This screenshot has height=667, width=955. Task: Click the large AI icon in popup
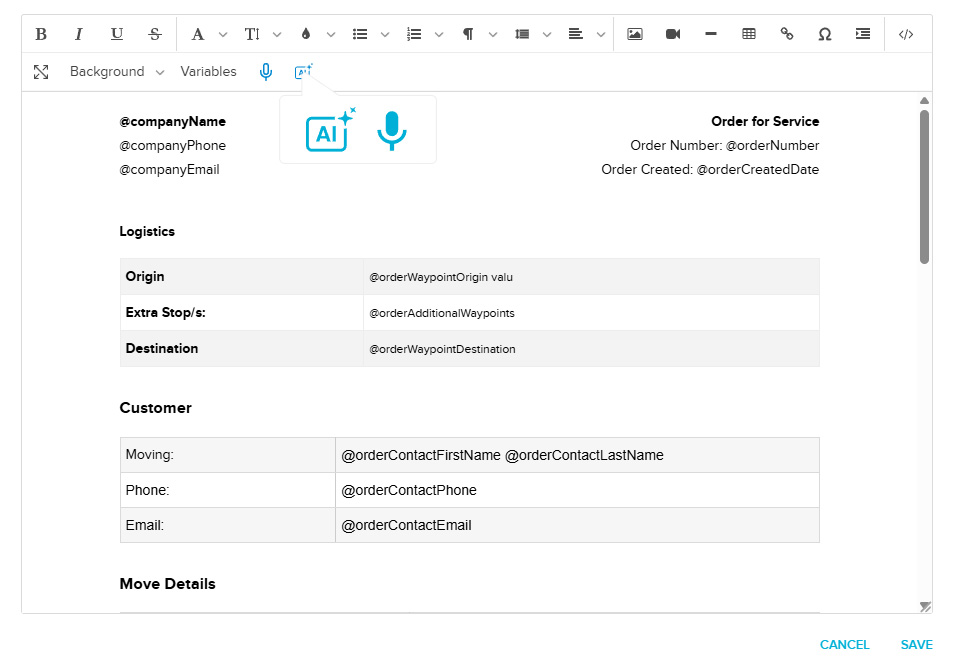[x=330, y=130]
